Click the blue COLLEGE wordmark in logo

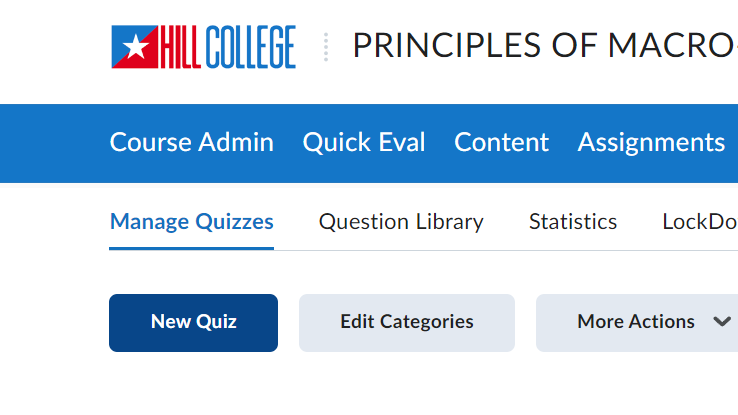point(251,47)
